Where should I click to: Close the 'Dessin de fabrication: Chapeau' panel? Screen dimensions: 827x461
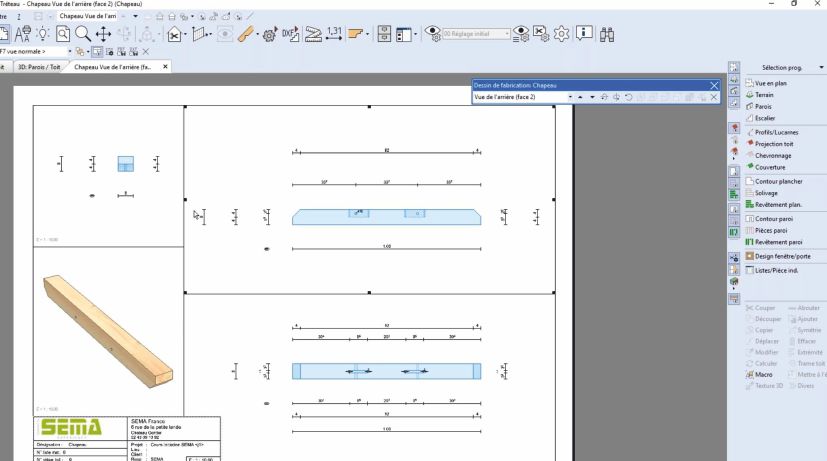pyautogui.click(x=714, y=86)
